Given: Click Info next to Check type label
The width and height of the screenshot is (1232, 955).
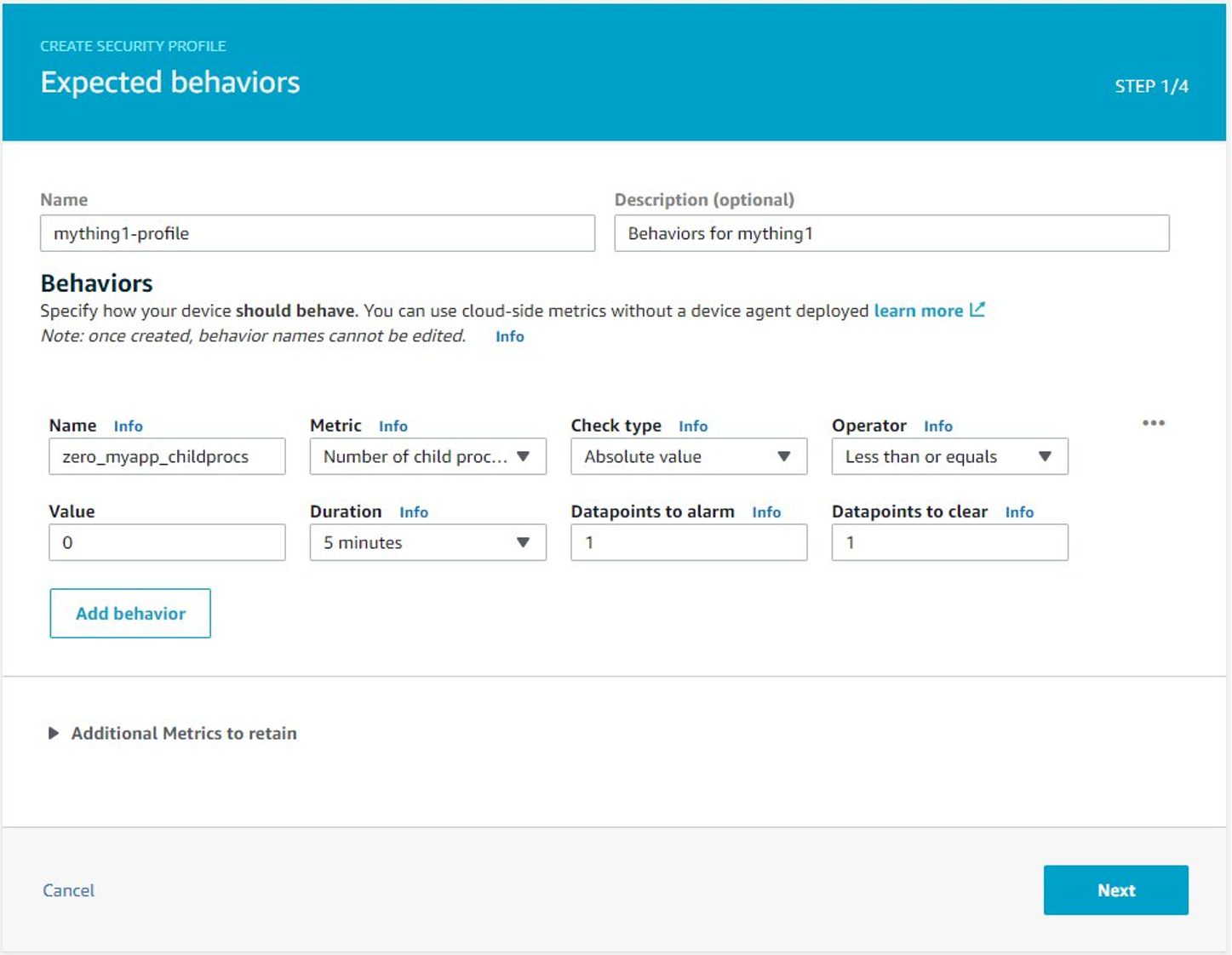Looking at the screenshot, I should [693, 426].
